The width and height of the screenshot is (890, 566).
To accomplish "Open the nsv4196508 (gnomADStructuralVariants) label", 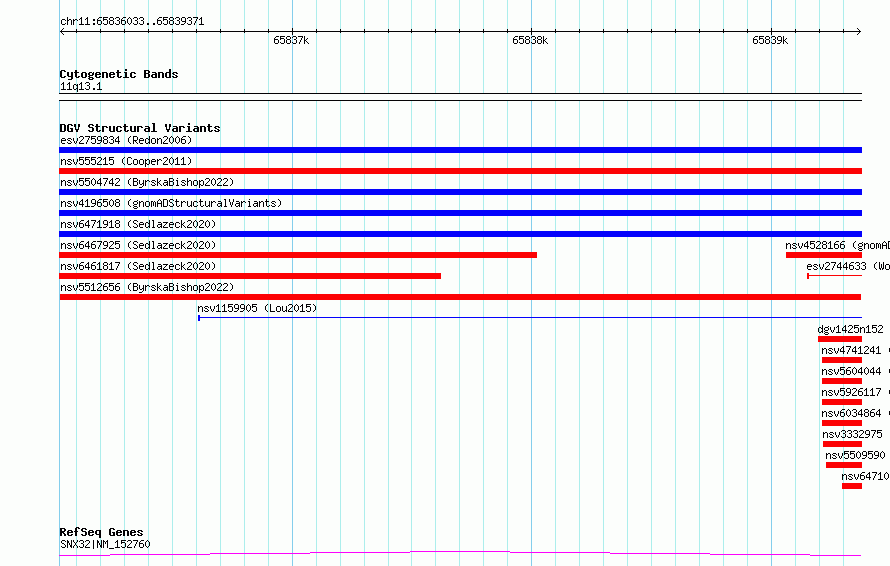I will click(x=171, y=203).
